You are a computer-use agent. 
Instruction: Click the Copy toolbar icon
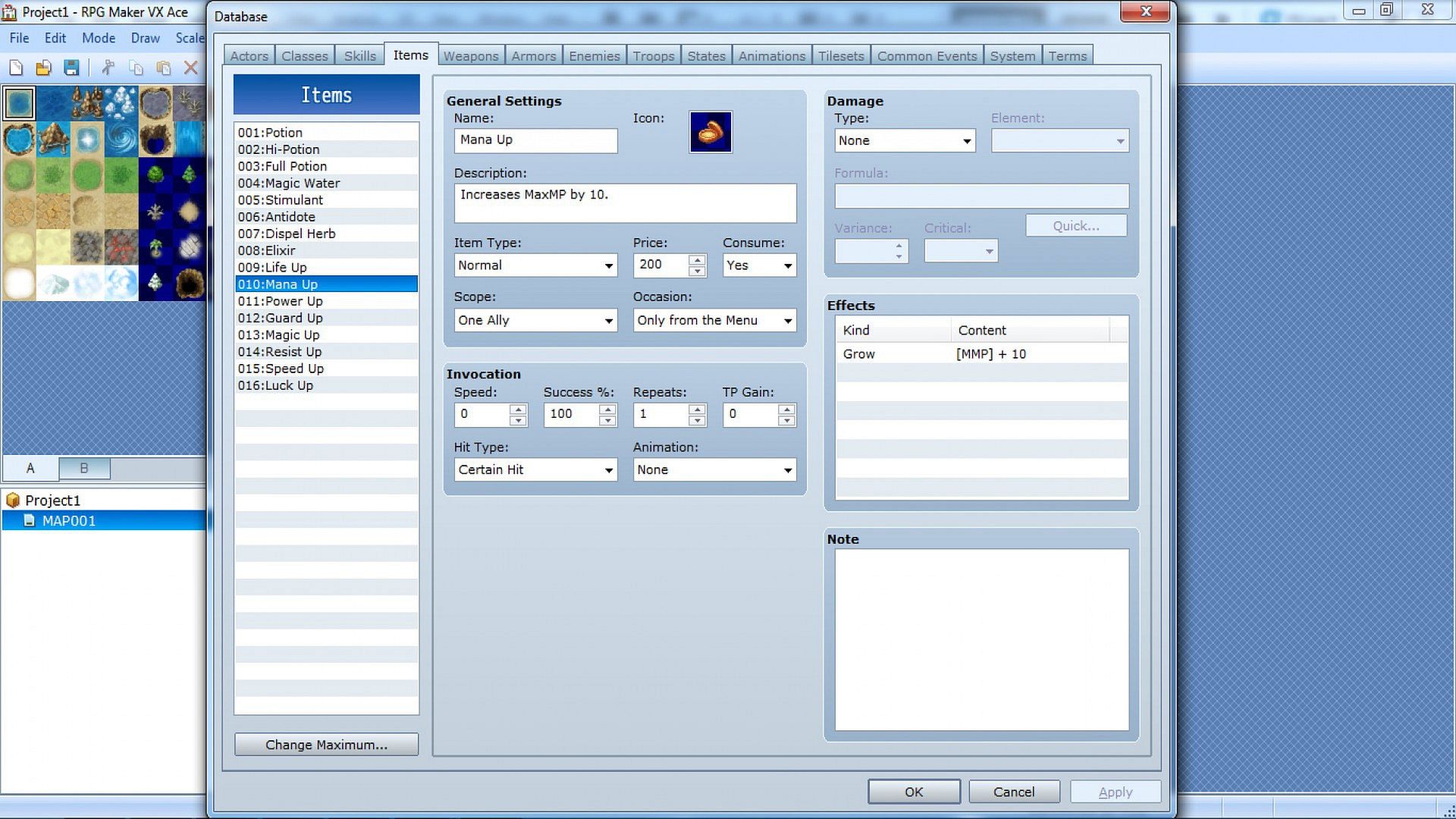click(136, 68)
